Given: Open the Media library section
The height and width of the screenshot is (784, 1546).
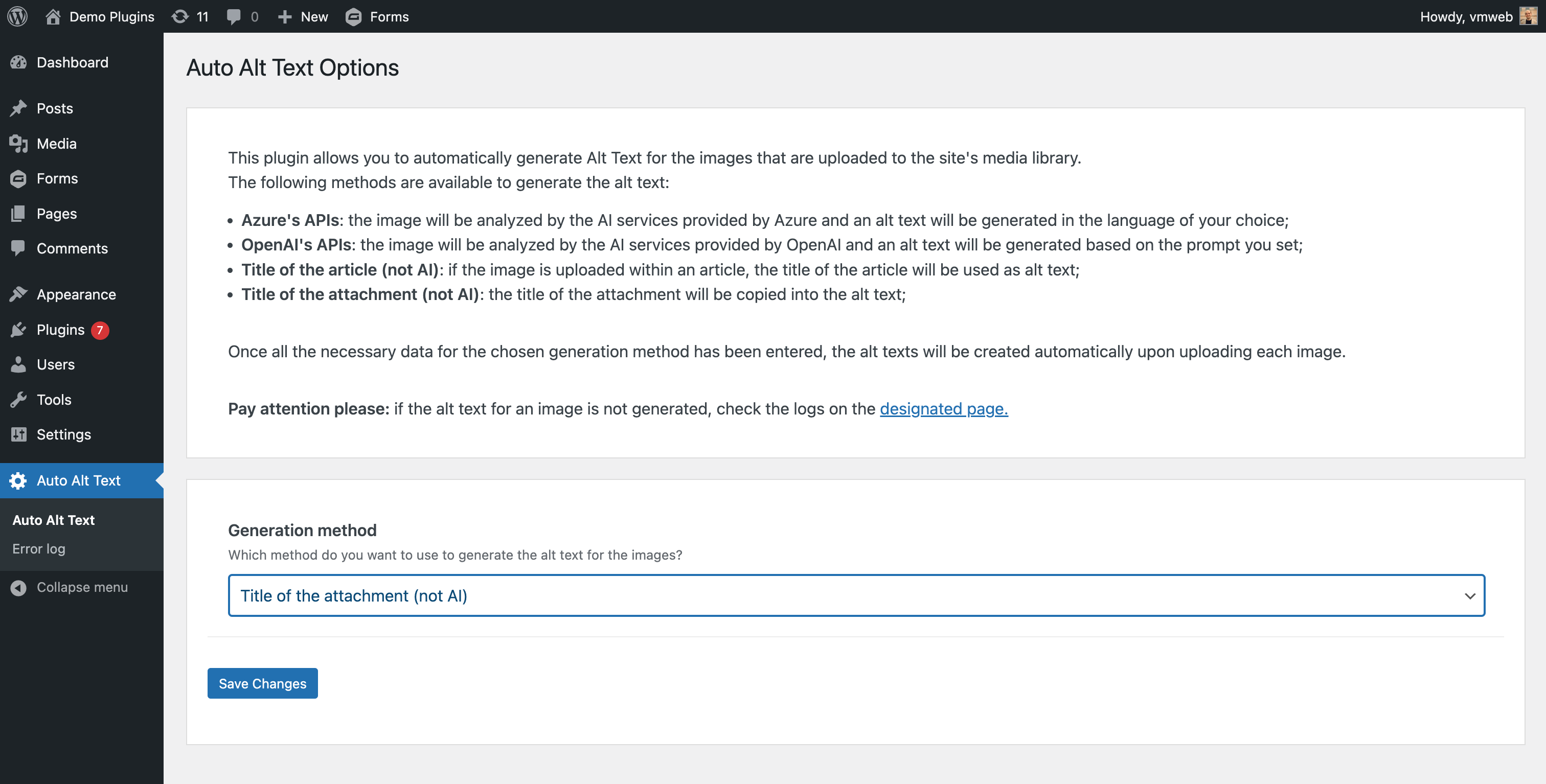Looking at the screenshot, I should 56,142.
